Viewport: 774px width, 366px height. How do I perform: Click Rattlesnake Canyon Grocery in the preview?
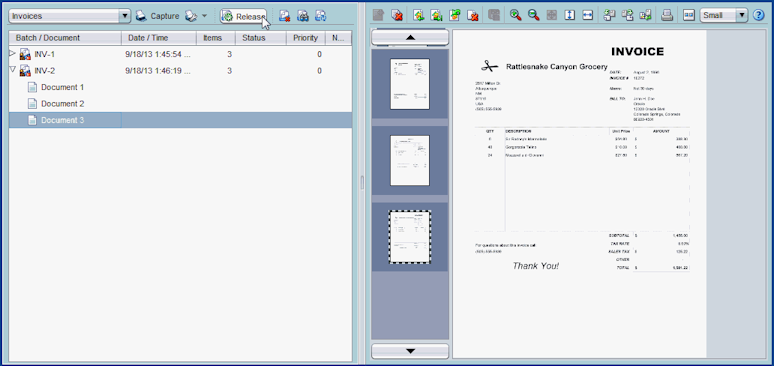[x=557, y=66]
